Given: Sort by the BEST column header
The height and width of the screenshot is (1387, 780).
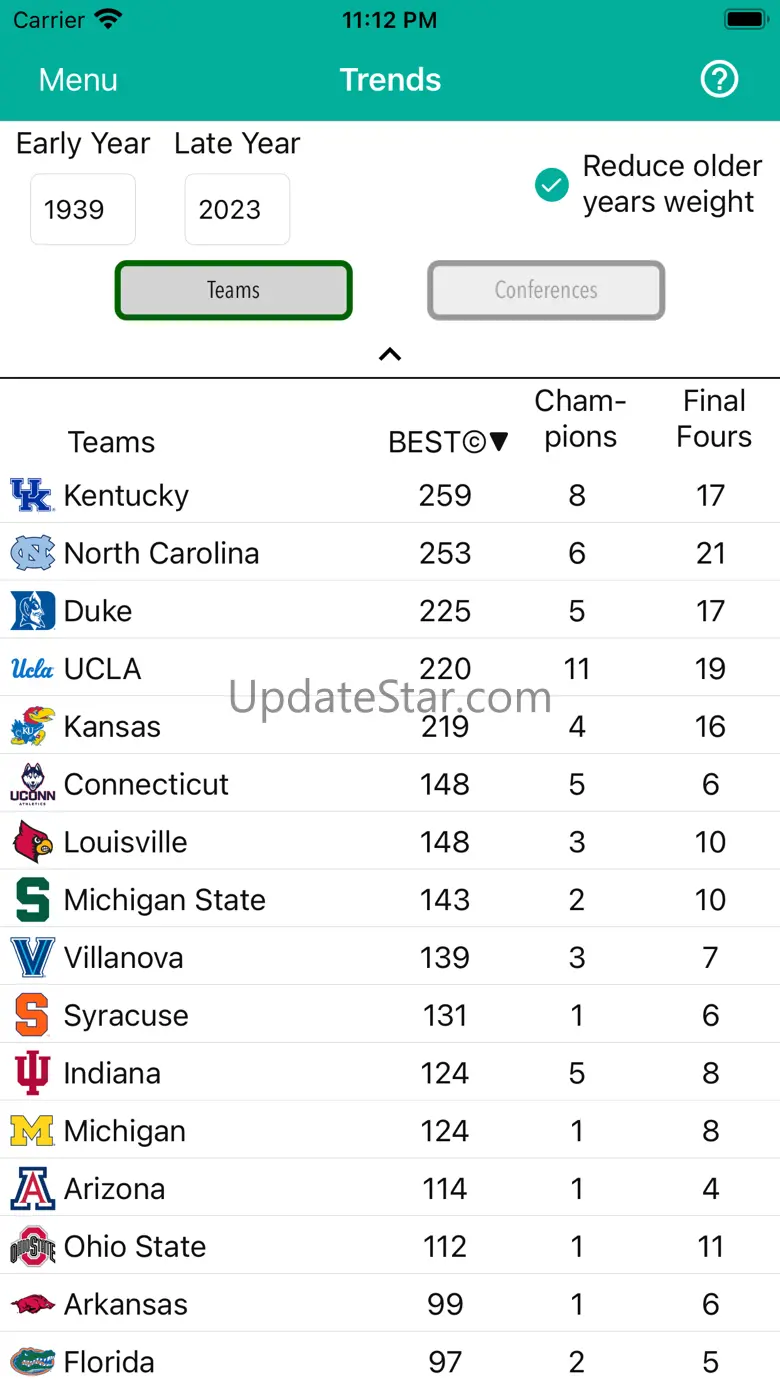Looking at the screenshot, I should (448, 442).
